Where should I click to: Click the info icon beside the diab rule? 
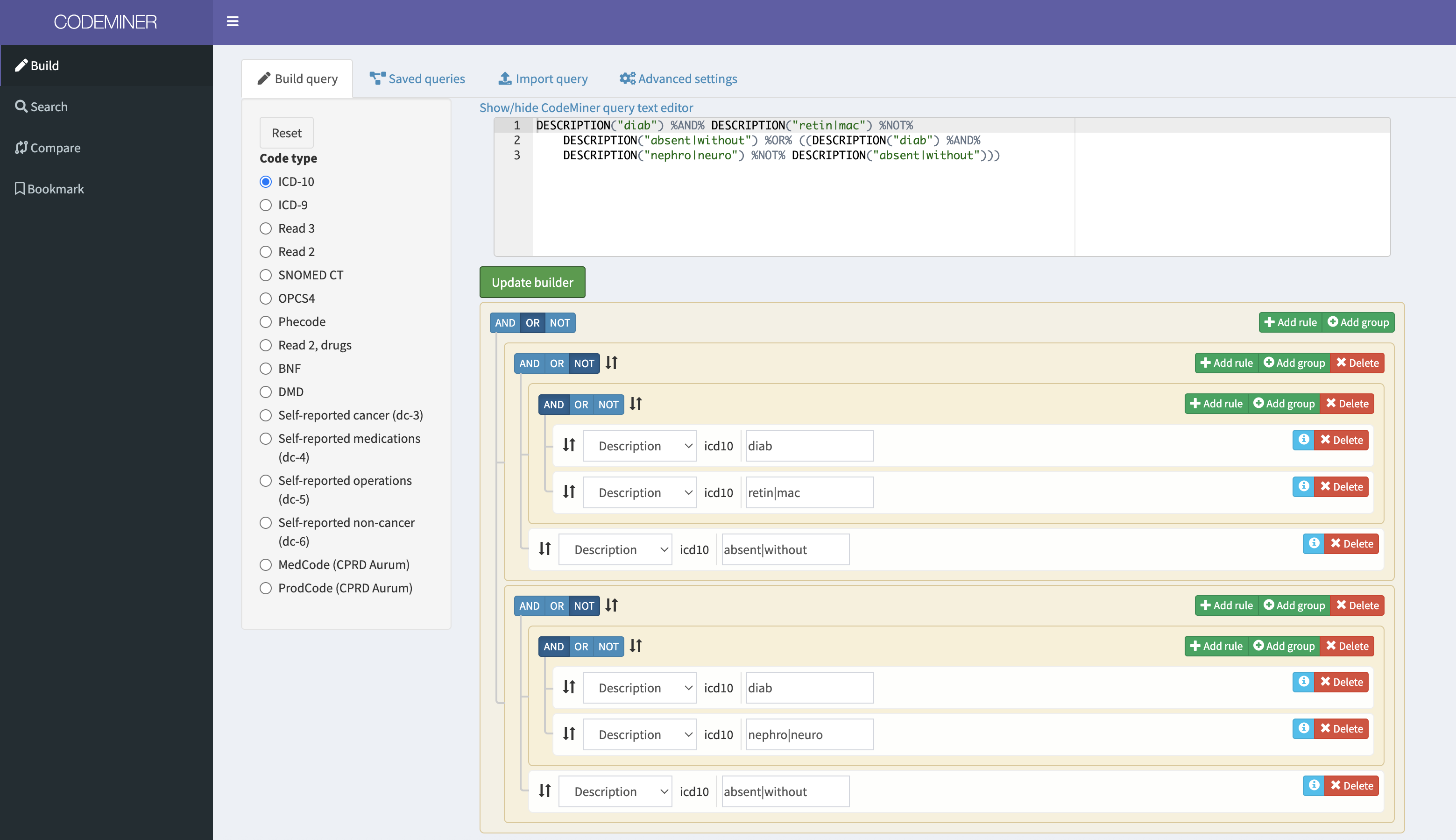[1304, 440]
